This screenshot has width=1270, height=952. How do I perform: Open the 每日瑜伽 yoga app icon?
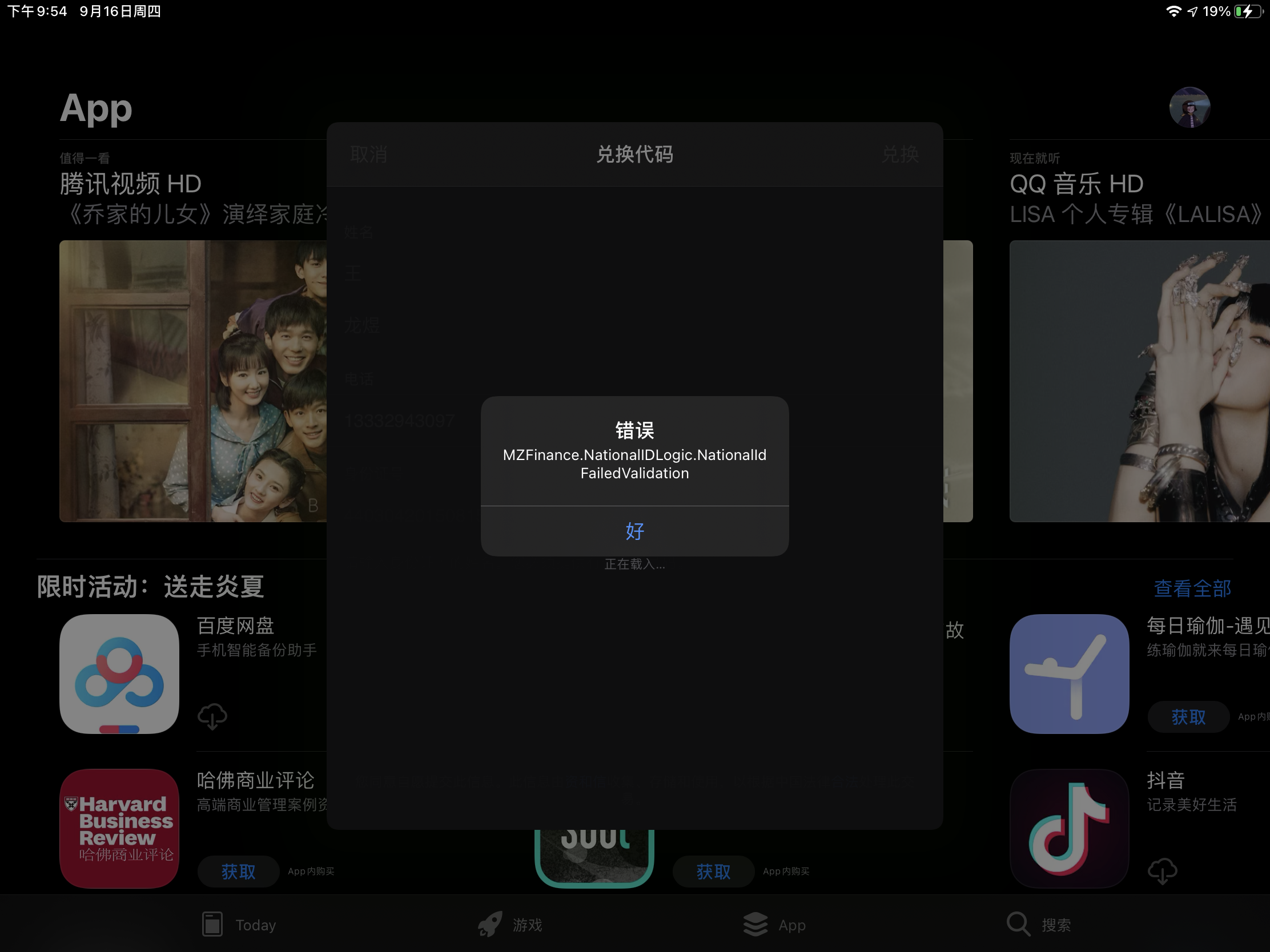[1069, 673]
